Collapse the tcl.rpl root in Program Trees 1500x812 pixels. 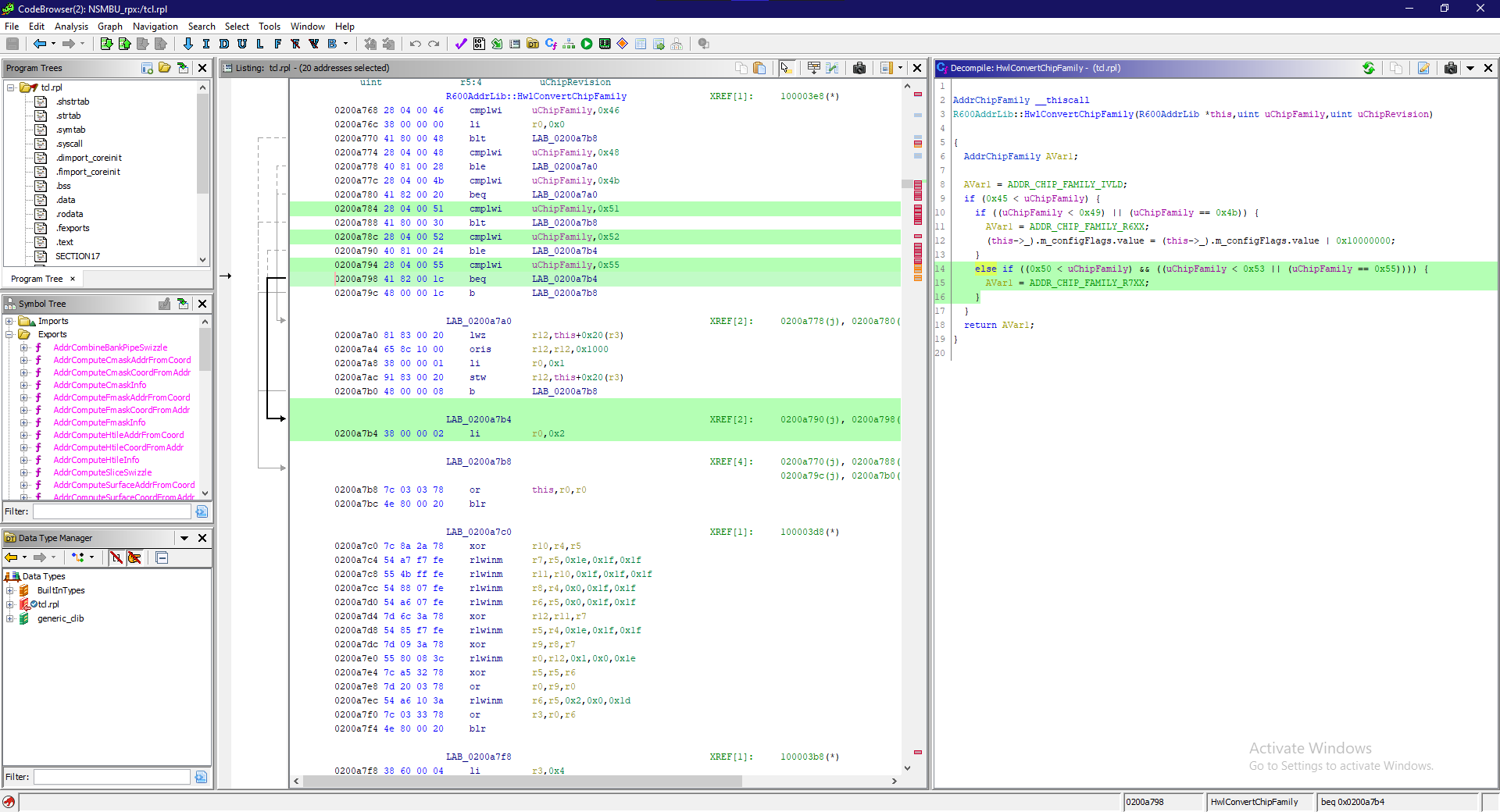(11, 88)
